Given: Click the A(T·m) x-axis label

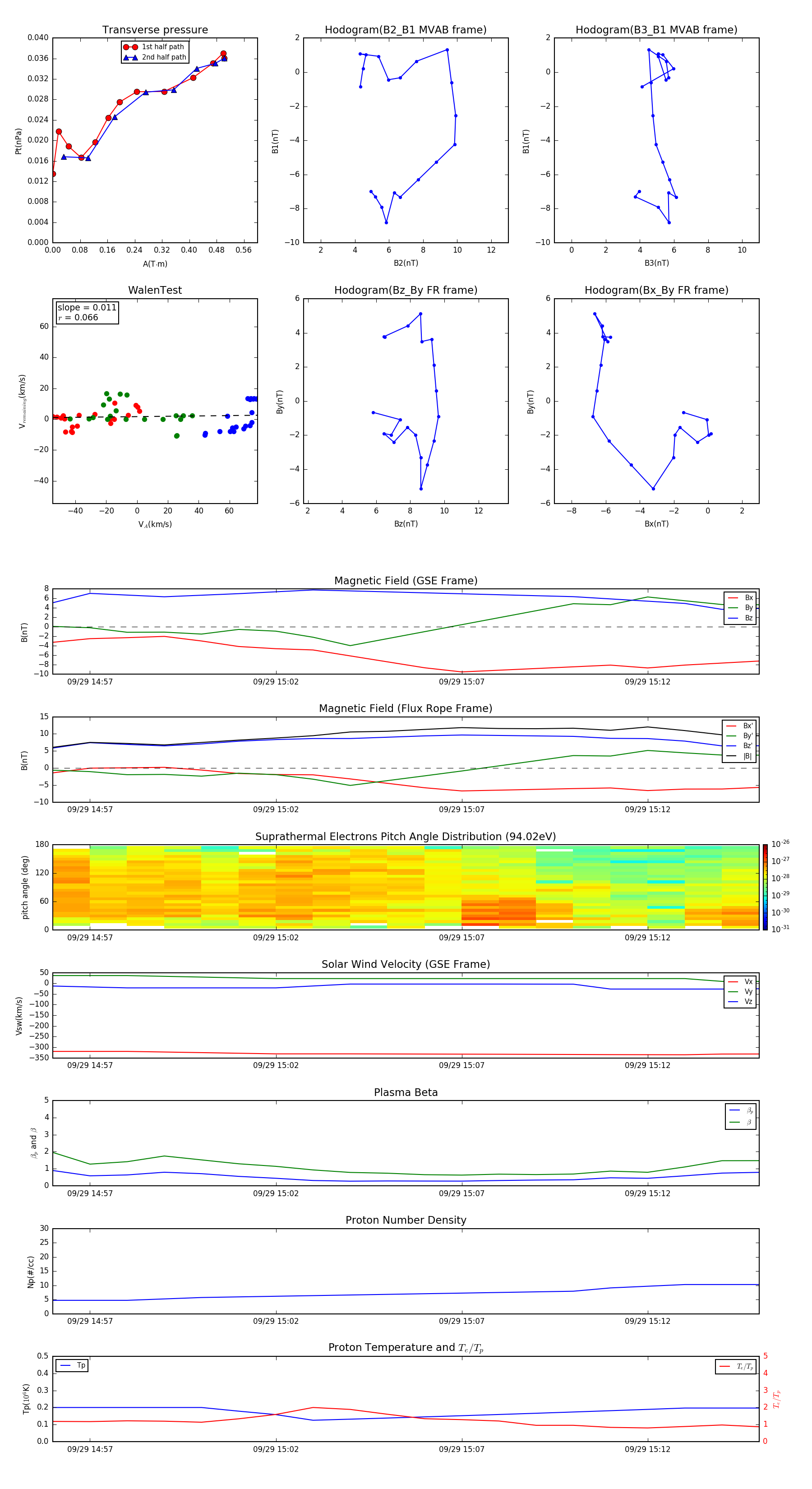Looking at the screenshot, I should point(155,264).
